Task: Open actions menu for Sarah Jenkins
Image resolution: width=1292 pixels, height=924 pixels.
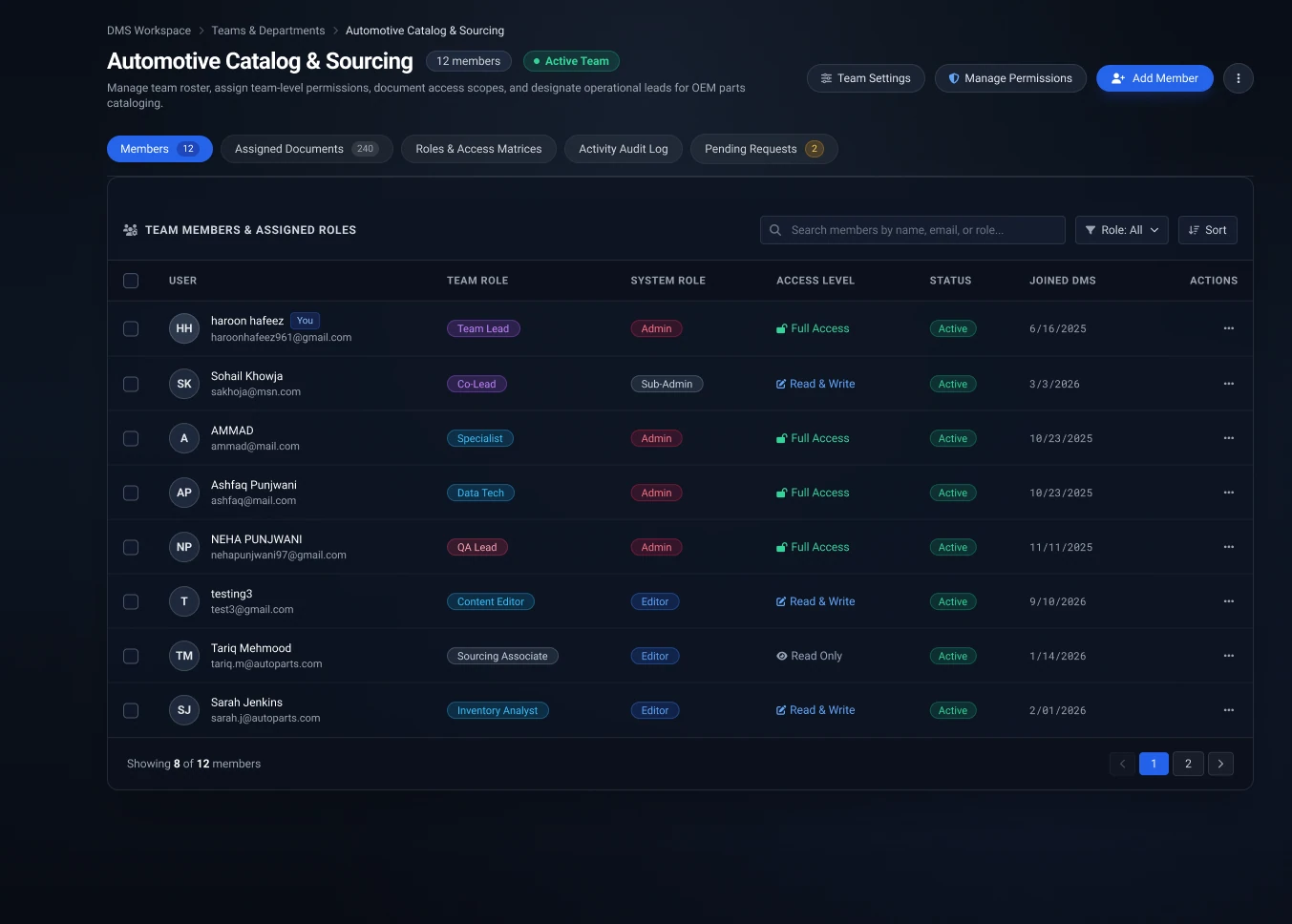Action: (x=1229, y=710)
